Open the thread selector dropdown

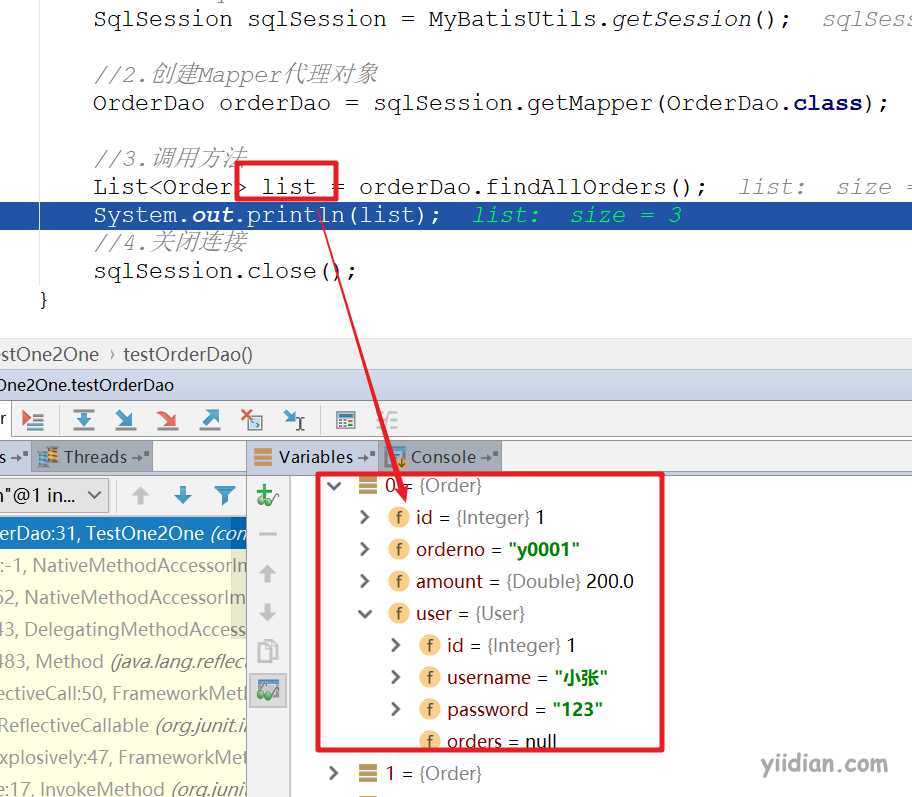[x=54, y=496]
